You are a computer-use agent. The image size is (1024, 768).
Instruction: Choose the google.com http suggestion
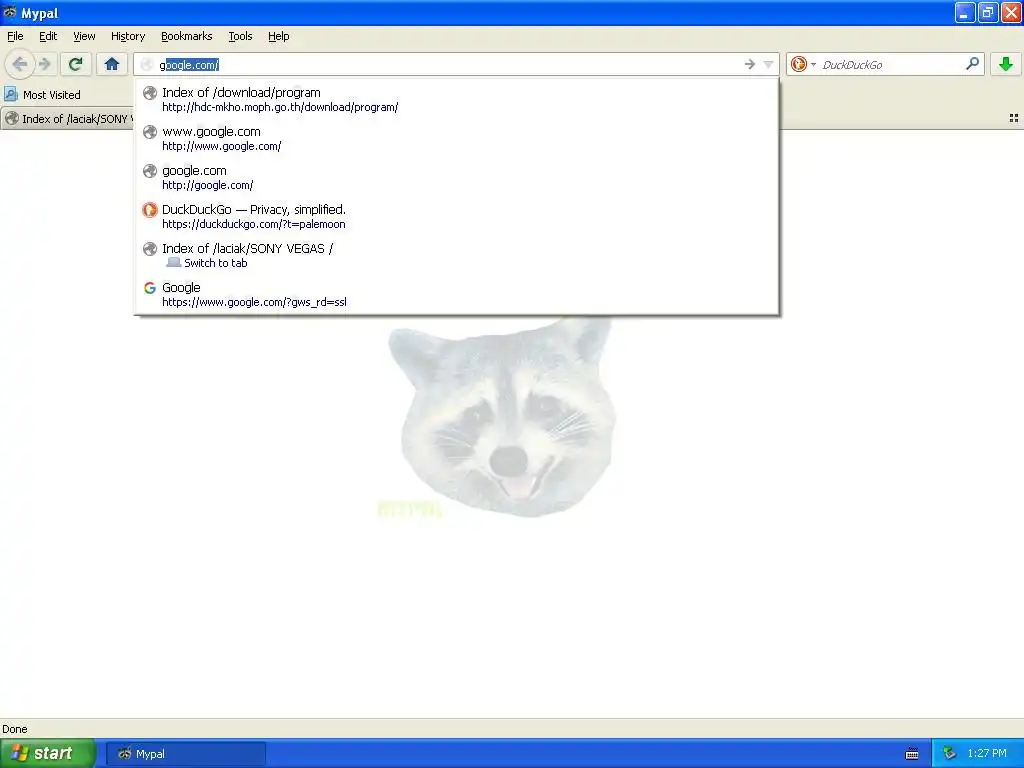pos(456,178)
